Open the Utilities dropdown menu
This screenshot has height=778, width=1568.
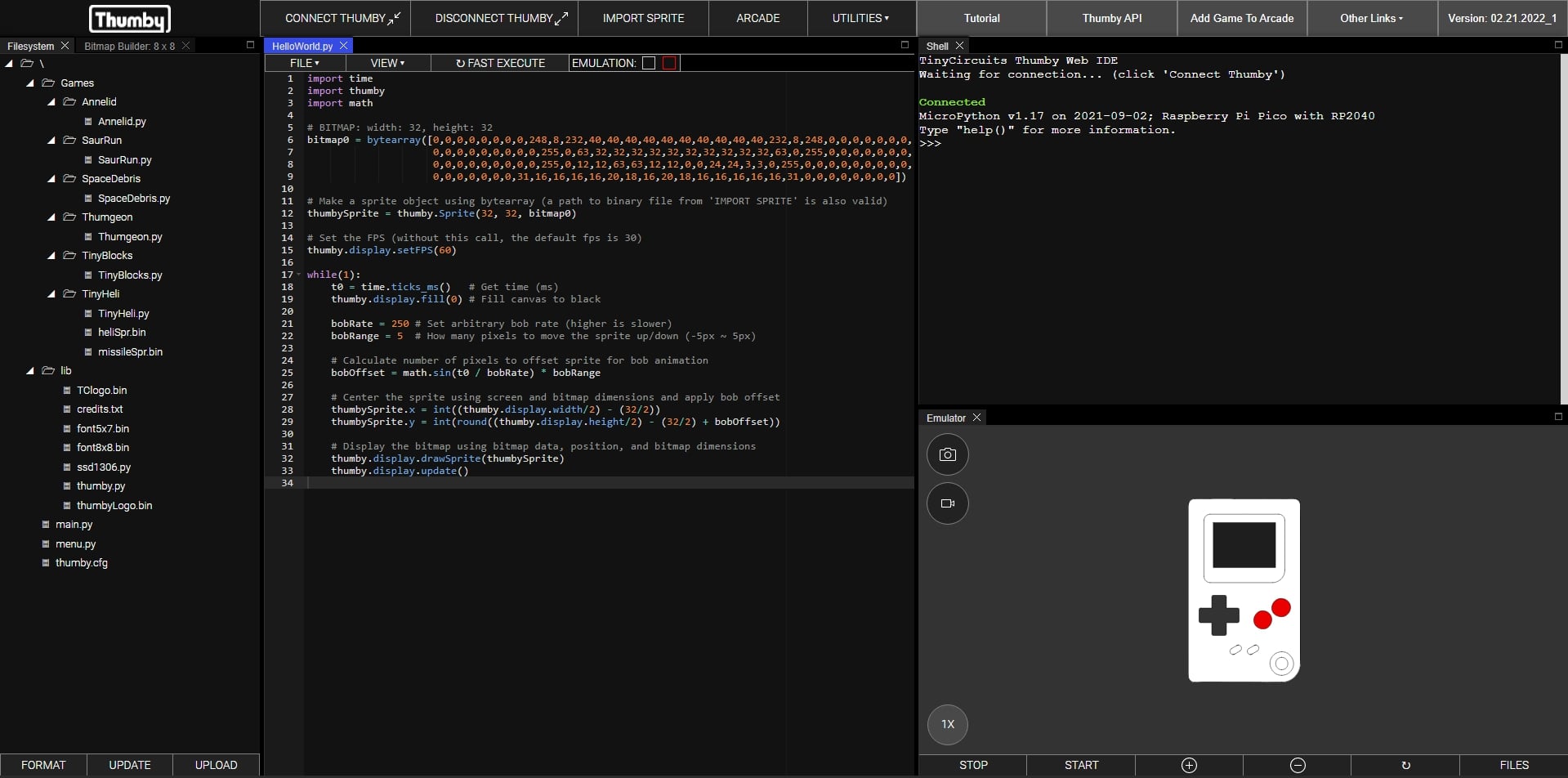[860, 18]
